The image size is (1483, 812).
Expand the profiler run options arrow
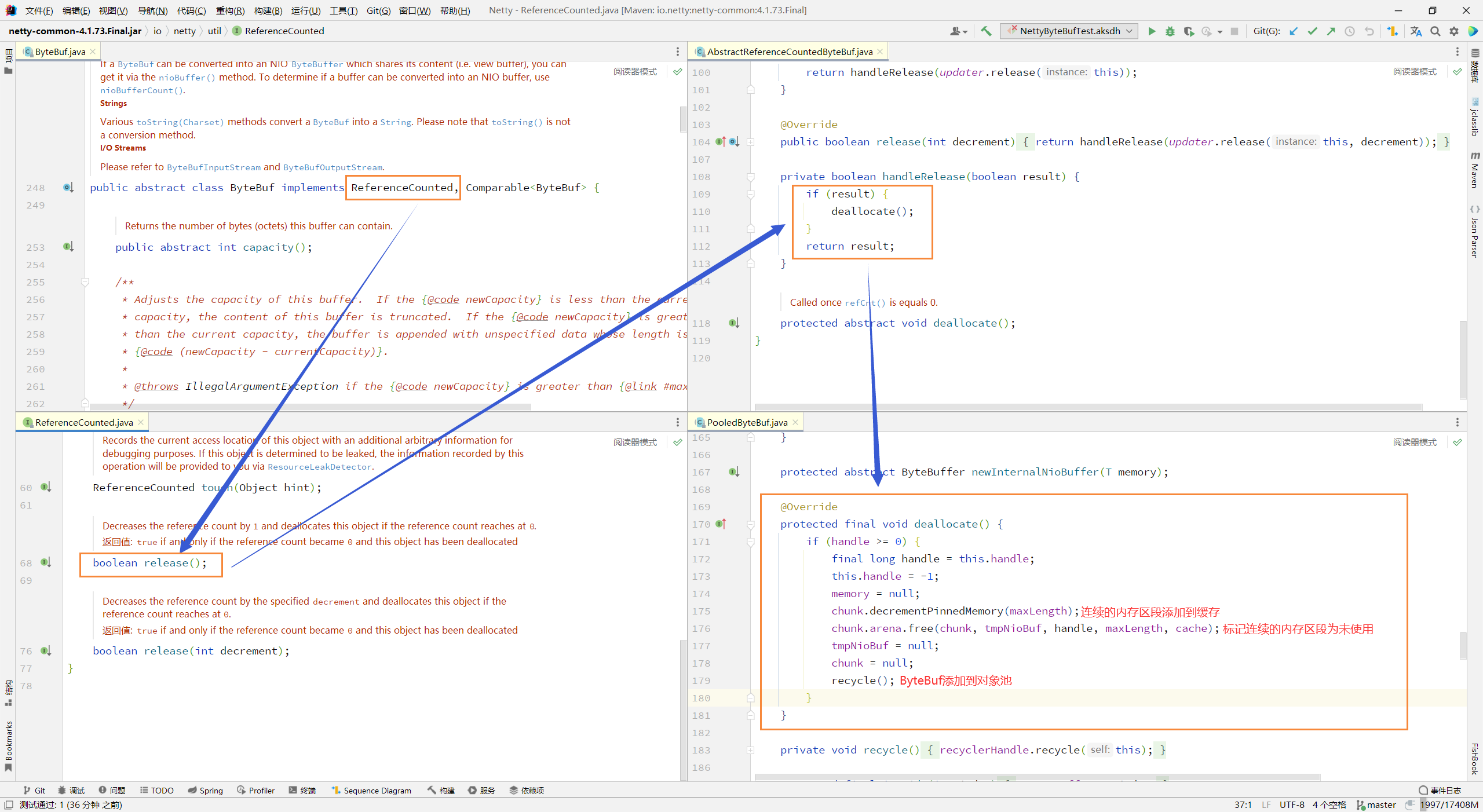[x=1219, y=32]
